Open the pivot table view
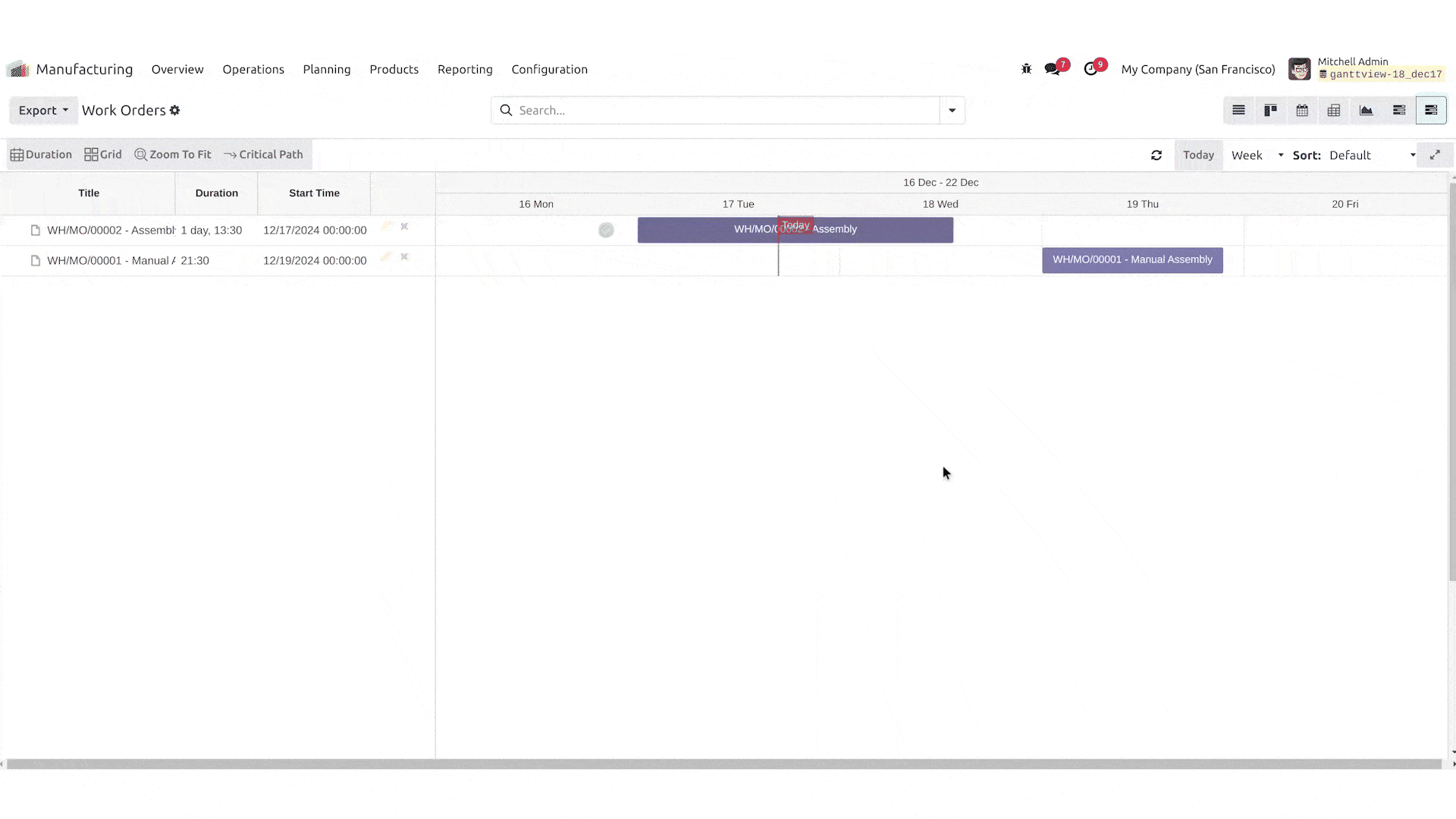Image resolution: width=1456 pixels, height=819 pixels. [x=1334, y=111]
